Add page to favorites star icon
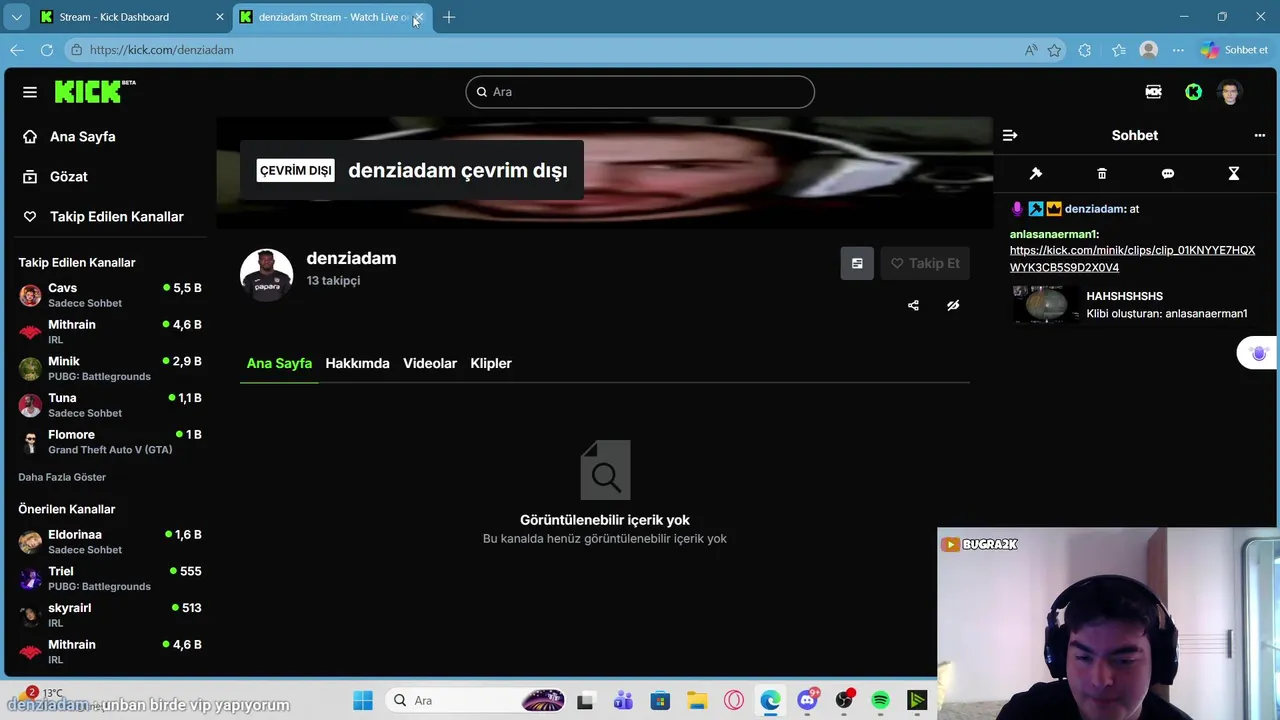 coord(1054,50)
